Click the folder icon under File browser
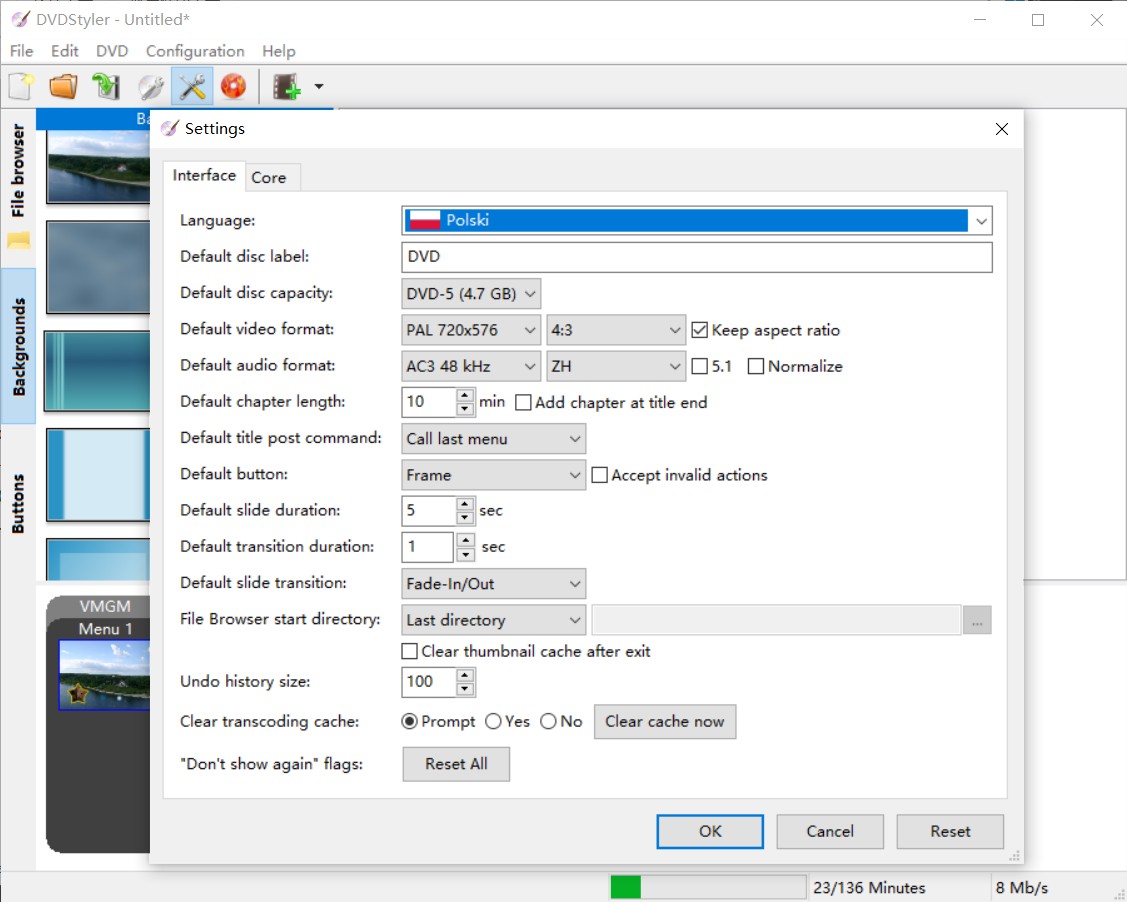The height and width of the screenshot is (902, 1127). pyautogui.click(x=19, y=241)
